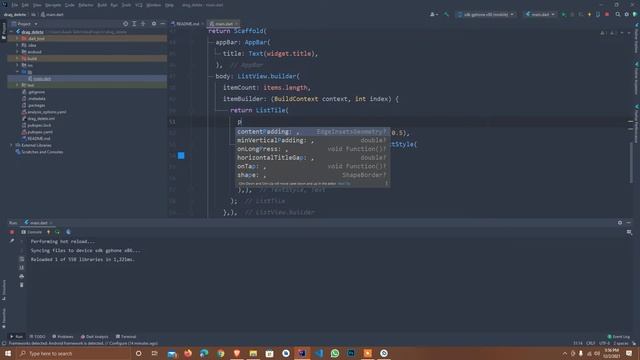This screenshot has height=360, width=640.
Task: Open the Firefox icon in the taskbar
Action: click(x=188, y=353)
